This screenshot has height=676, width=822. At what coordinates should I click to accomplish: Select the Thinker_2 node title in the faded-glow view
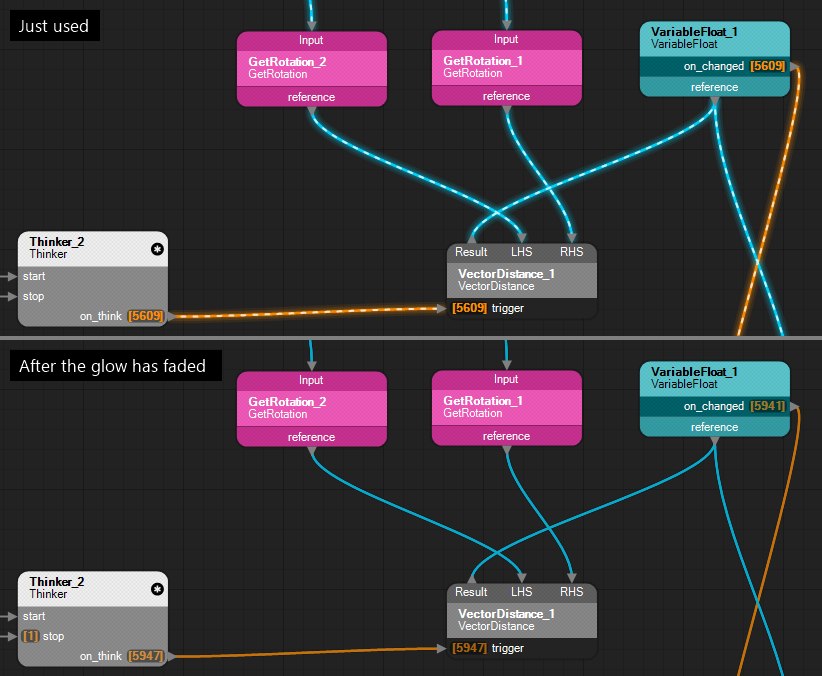point(57,581)
